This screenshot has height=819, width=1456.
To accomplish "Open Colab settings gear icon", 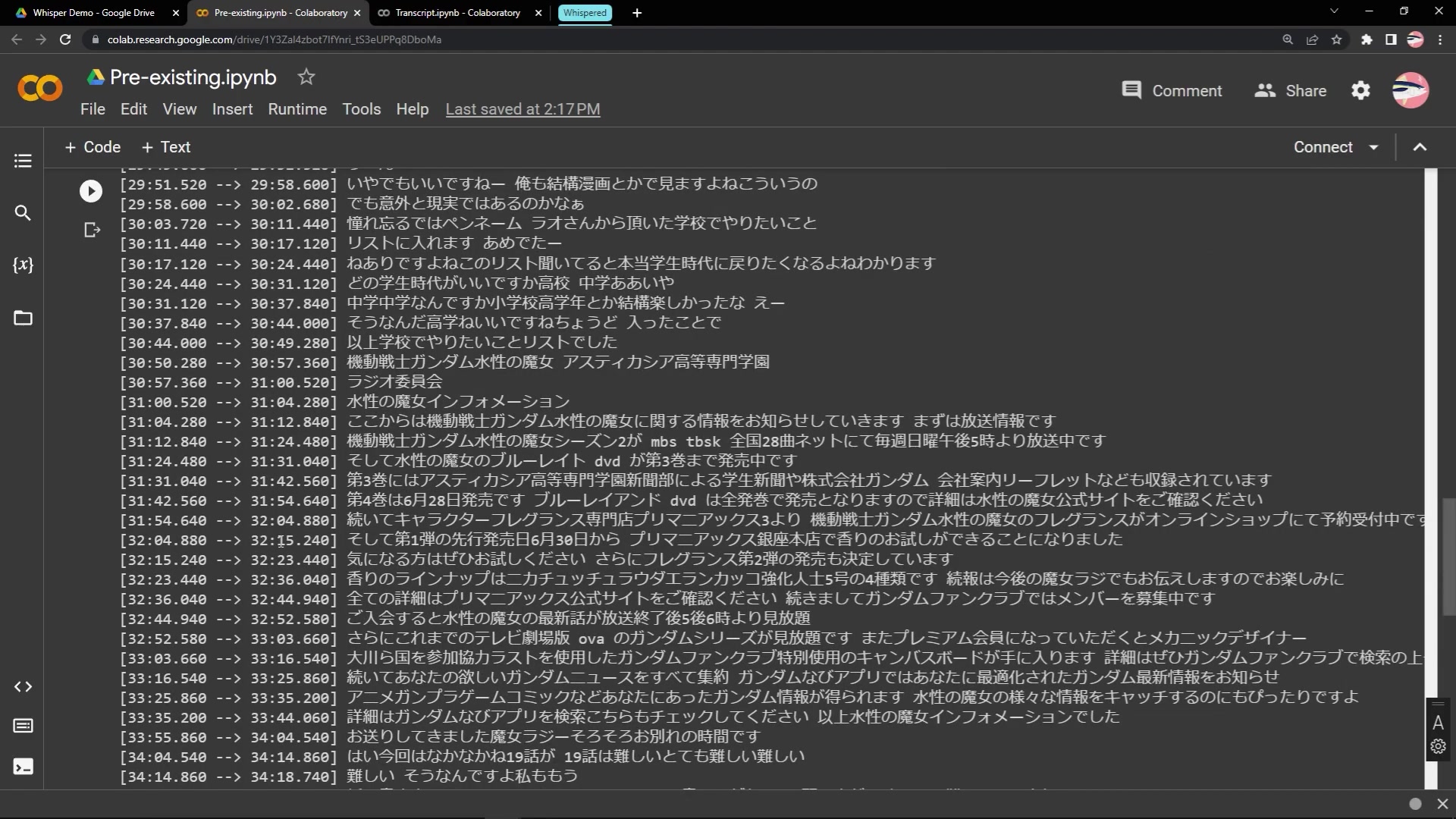I will 1361,90.
